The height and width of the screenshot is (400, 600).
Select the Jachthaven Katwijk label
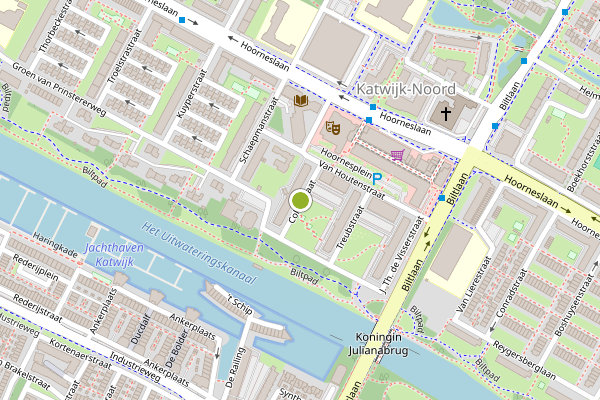pos(114,255)
